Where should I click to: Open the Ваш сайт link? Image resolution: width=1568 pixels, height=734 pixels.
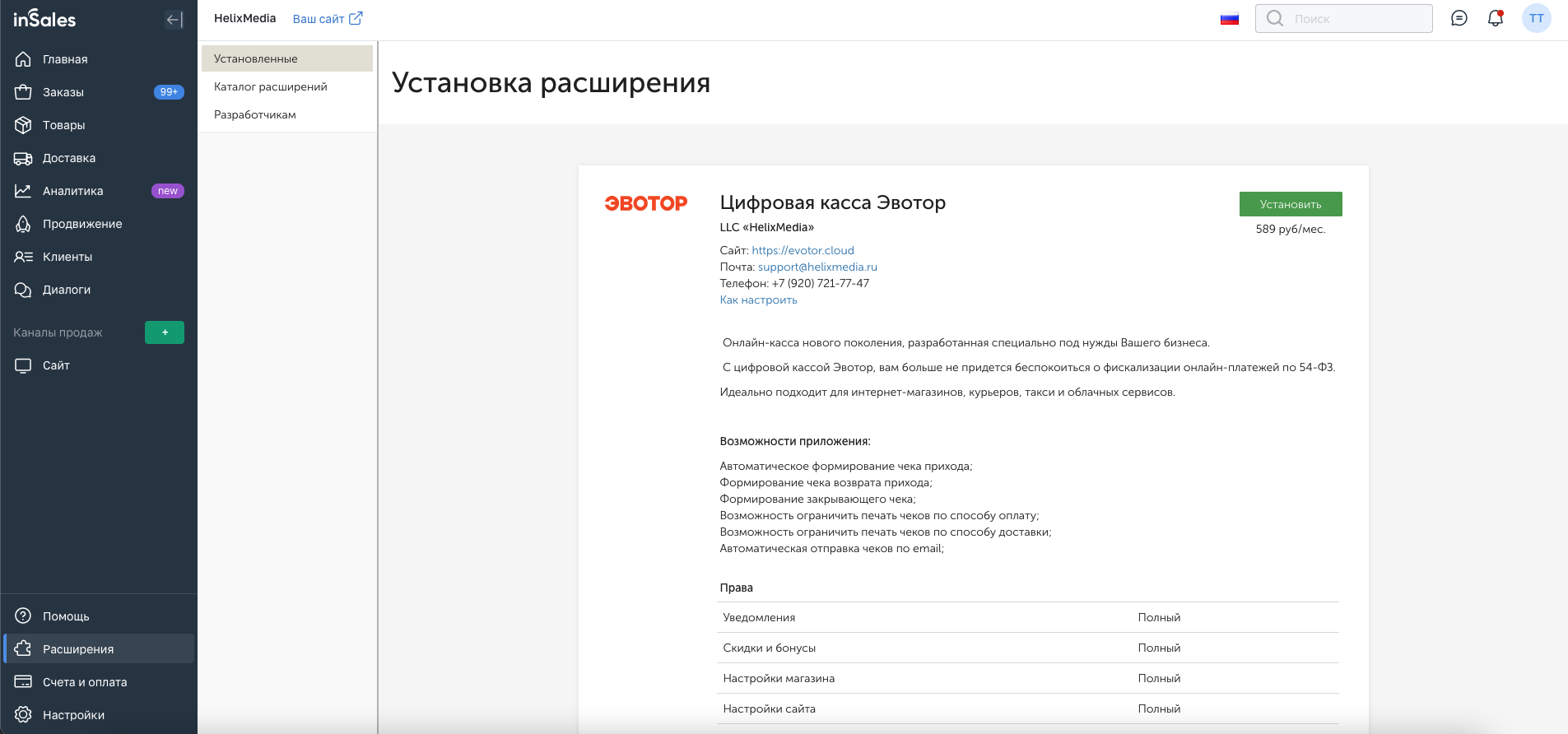[328, 18]
